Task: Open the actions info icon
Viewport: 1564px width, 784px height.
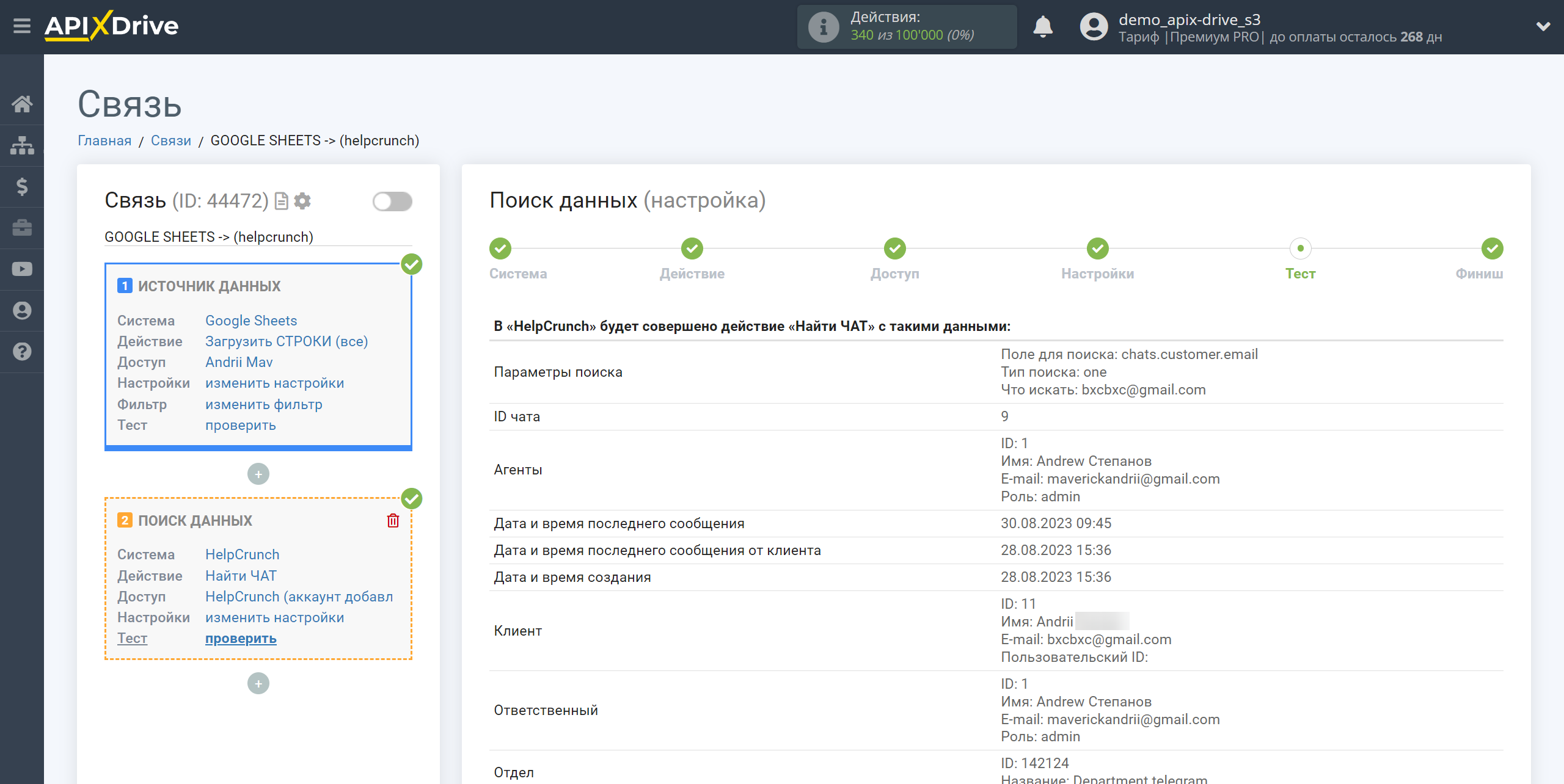Action: coord(824,27)
